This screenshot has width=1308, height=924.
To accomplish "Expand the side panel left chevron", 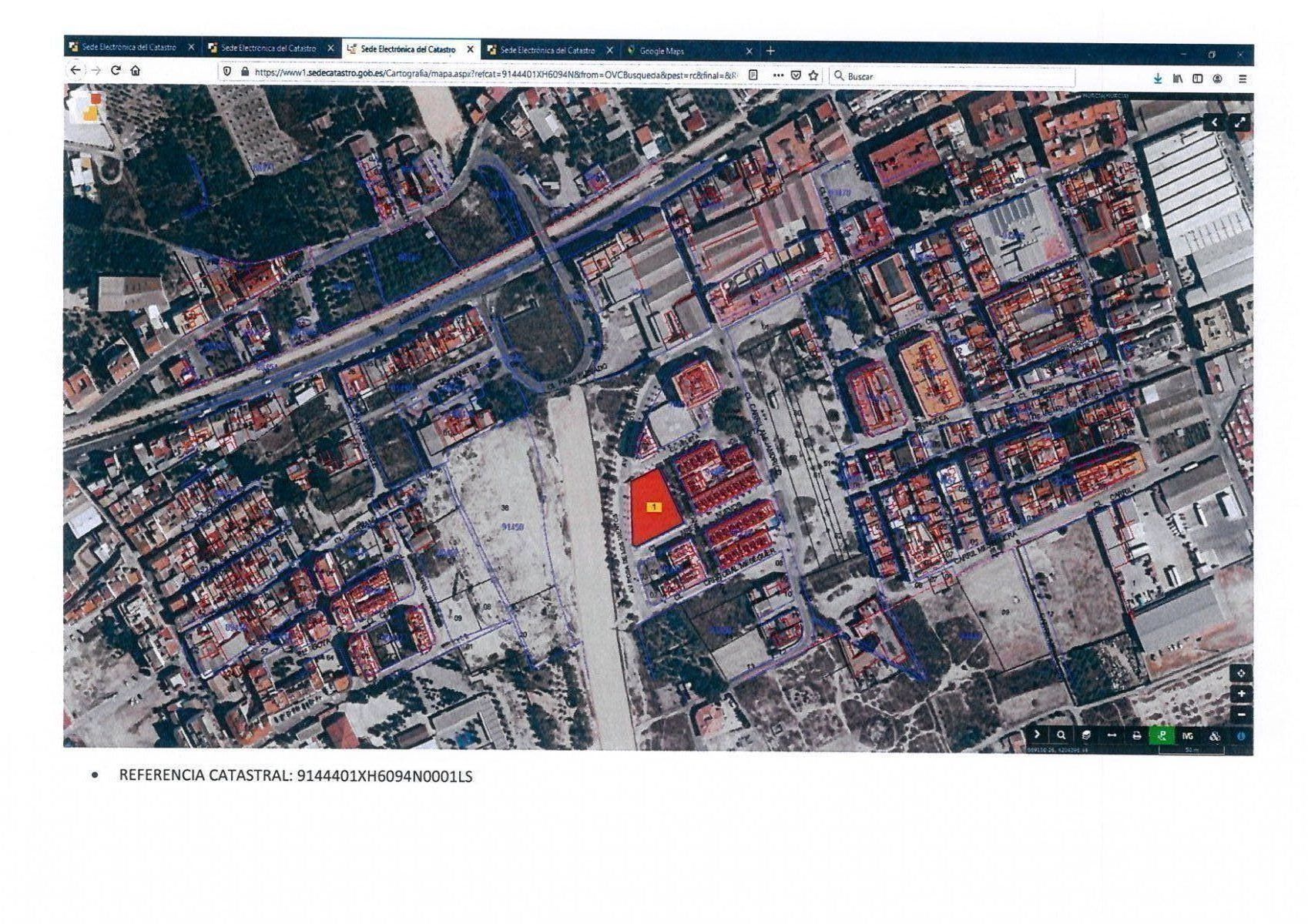I will [x=1215, y=122].
